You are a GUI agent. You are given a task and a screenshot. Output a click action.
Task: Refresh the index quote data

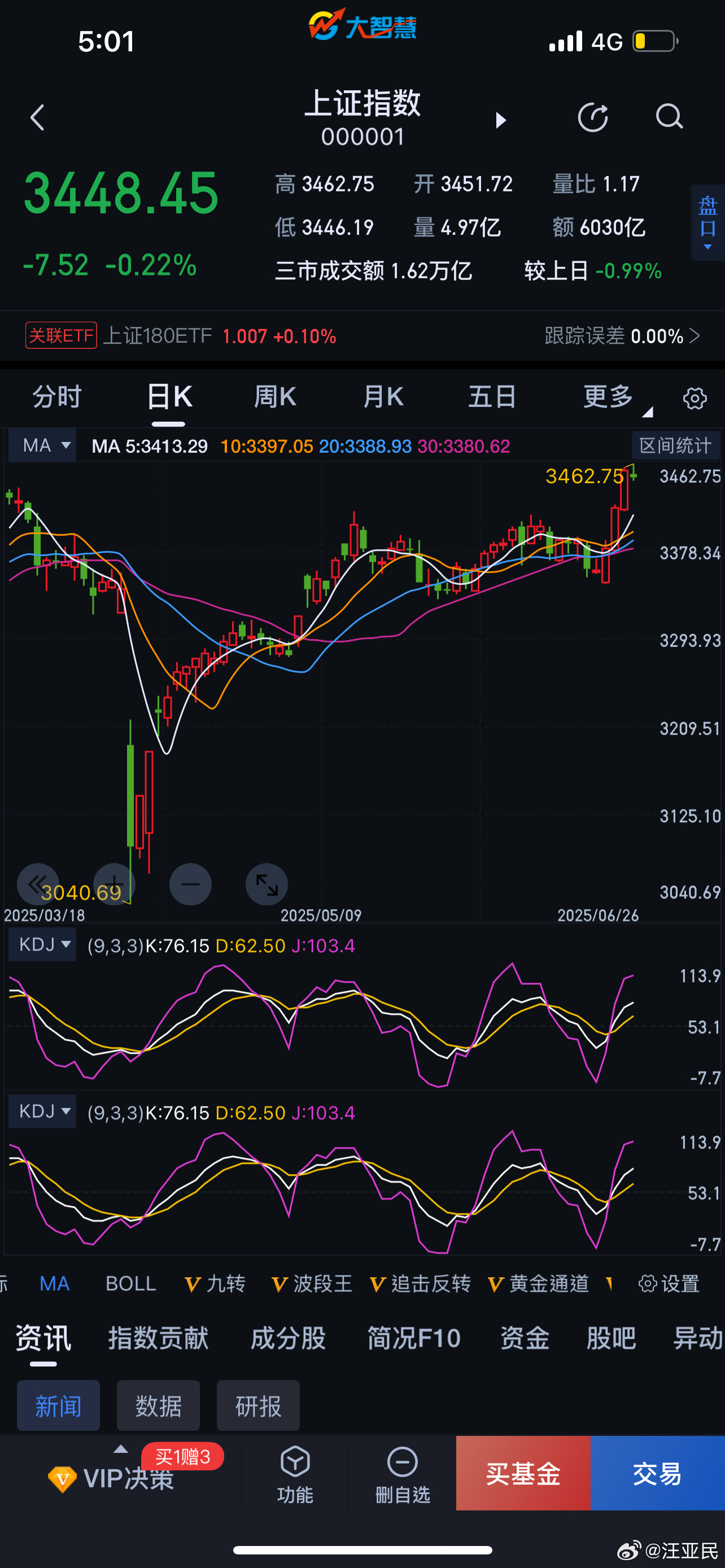(592, 117)
